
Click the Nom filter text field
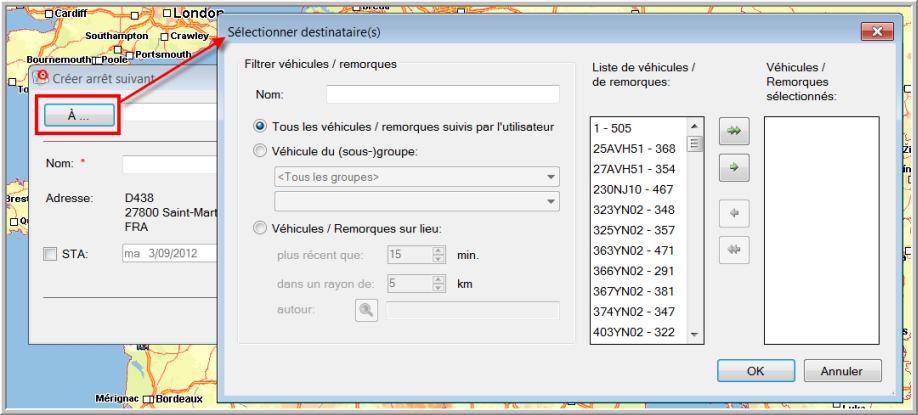(x=442, y=94)
